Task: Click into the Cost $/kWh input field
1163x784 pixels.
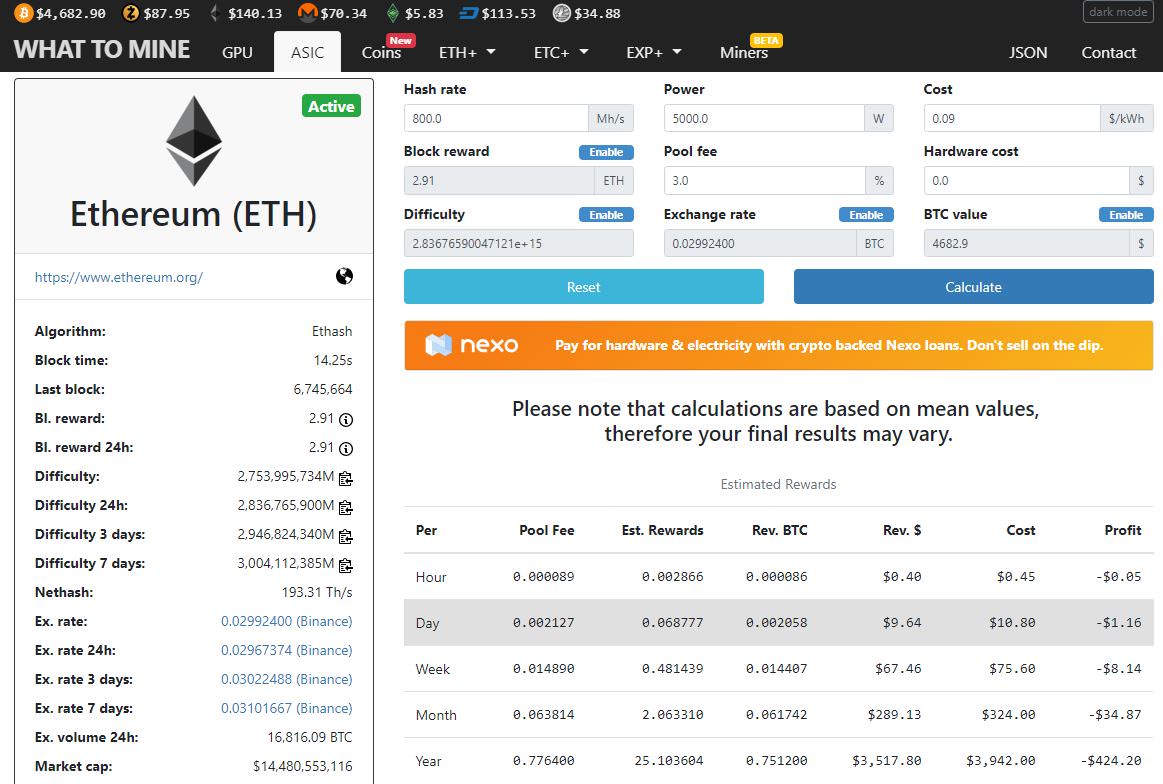Action: [1012, 119]
